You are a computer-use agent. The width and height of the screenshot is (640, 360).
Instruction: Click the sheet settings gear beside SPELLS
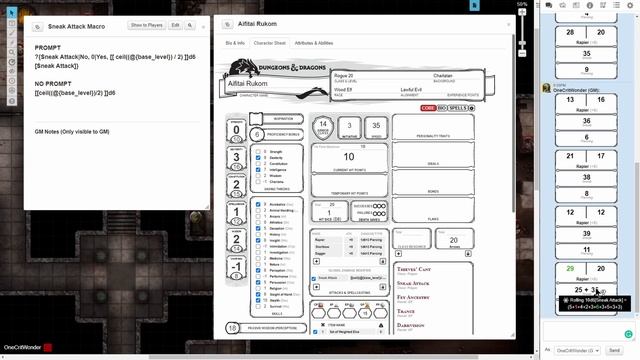coord(471,108)
